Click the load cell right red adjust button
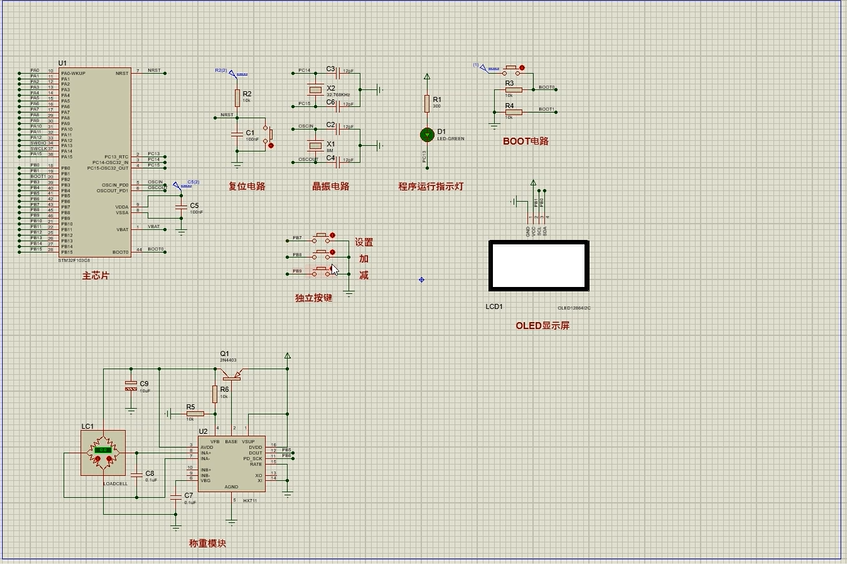The height and width of the screenshot is (564, 847). pyautogui.click(x=109, y=459)
